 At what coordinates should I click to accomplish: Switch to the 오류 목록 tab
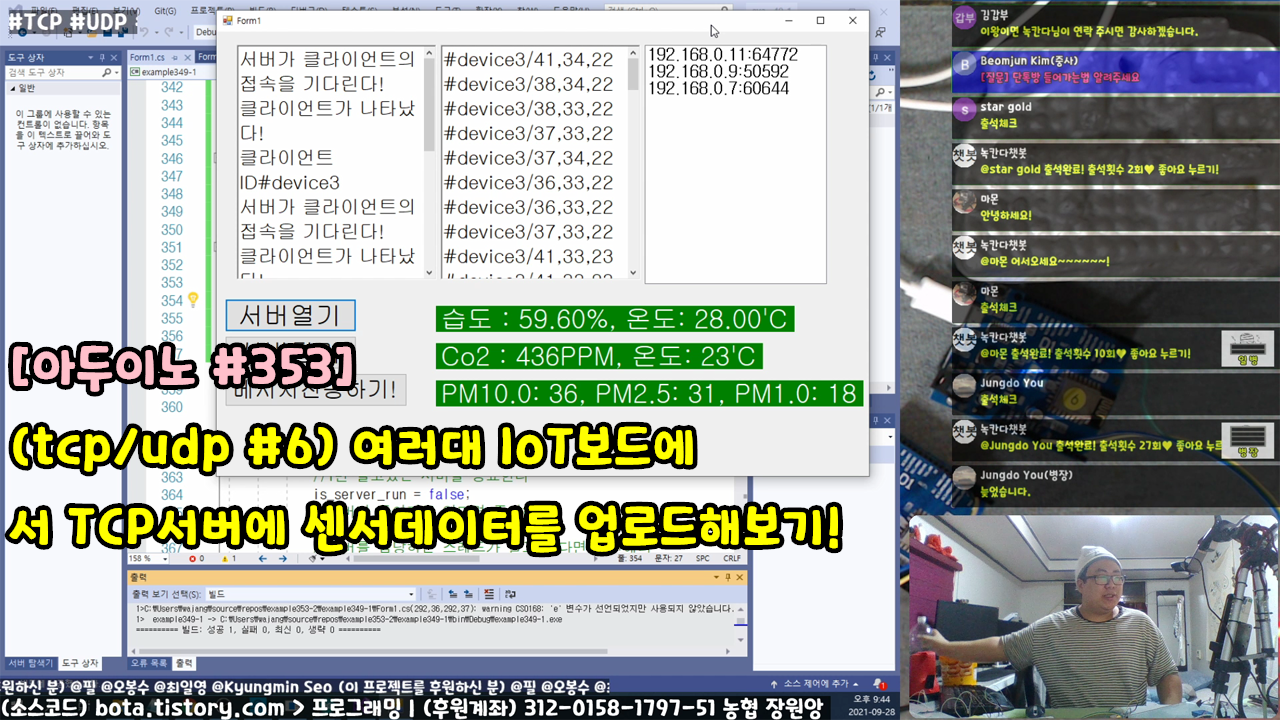coord(149,663)
